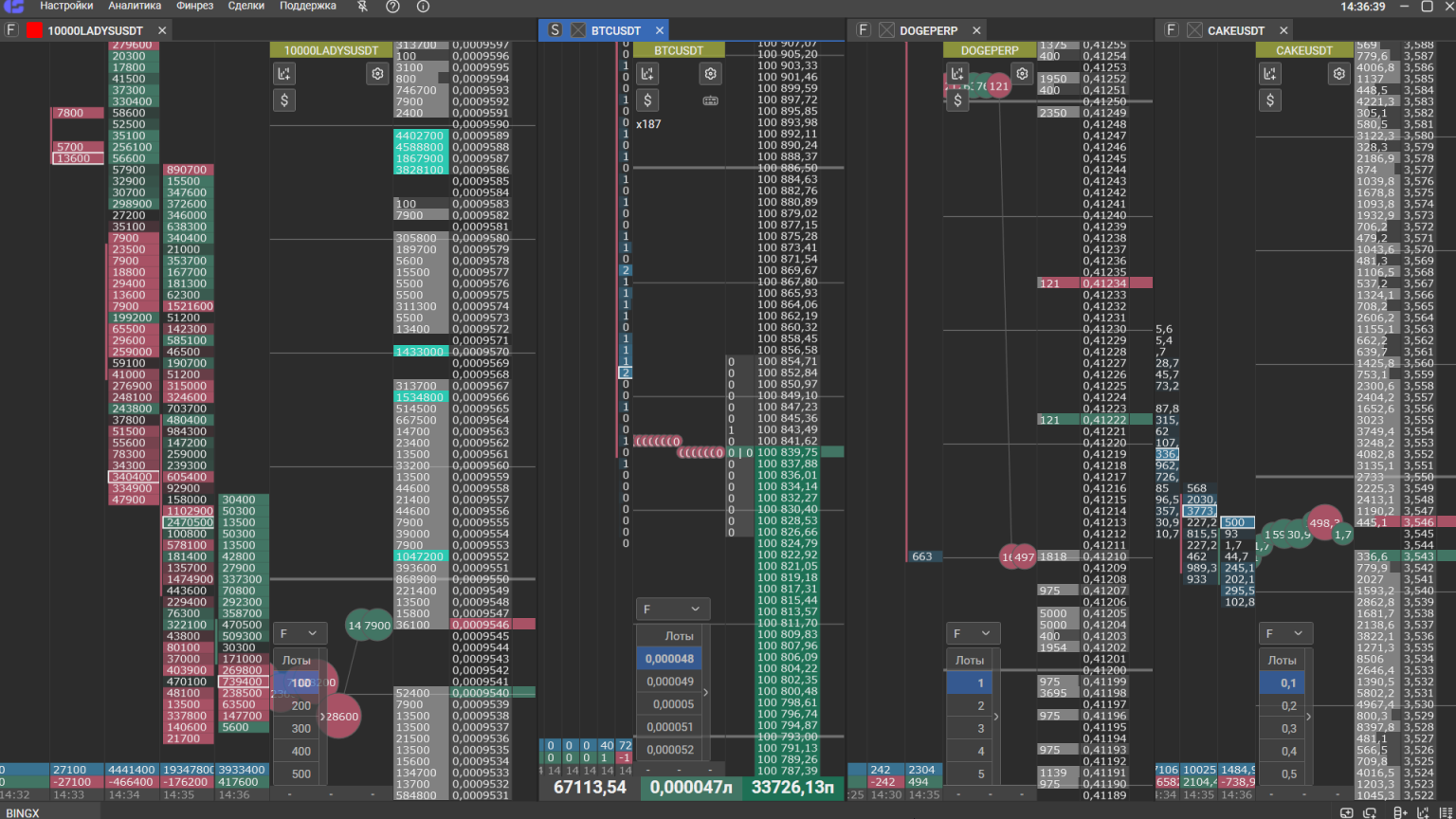Select lot size 300 in 10000LADYSUSDT list
The width and height of the screenshot is (1456, 819).
coord(300,728)
